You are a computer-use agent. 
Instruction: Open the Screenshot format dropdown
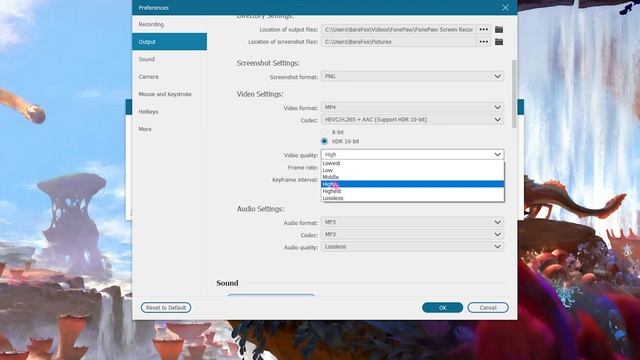point(412,76)
